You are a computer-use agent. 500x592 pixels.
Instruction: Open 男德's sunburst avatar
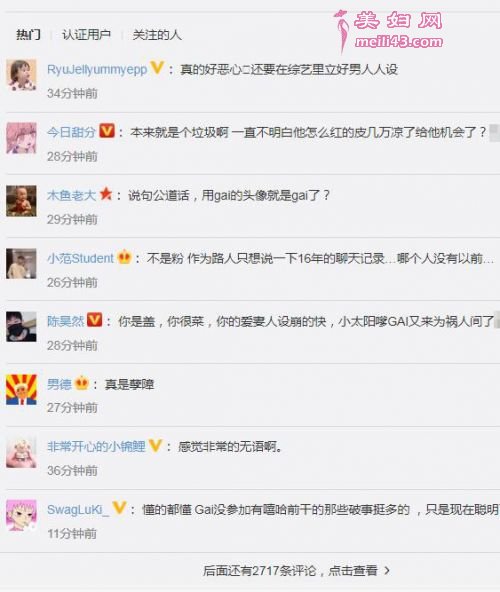(x=21, y=390)
